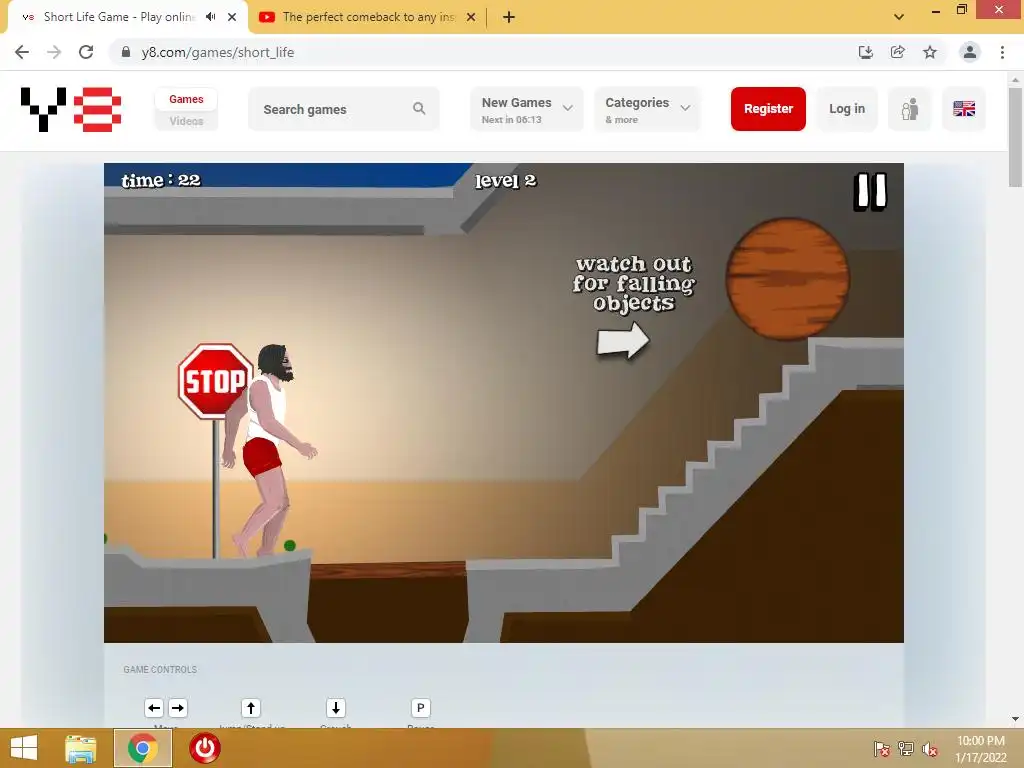
Task: Switch to The perfect comeback YouTube tab
Action: (x=368, y=17)
